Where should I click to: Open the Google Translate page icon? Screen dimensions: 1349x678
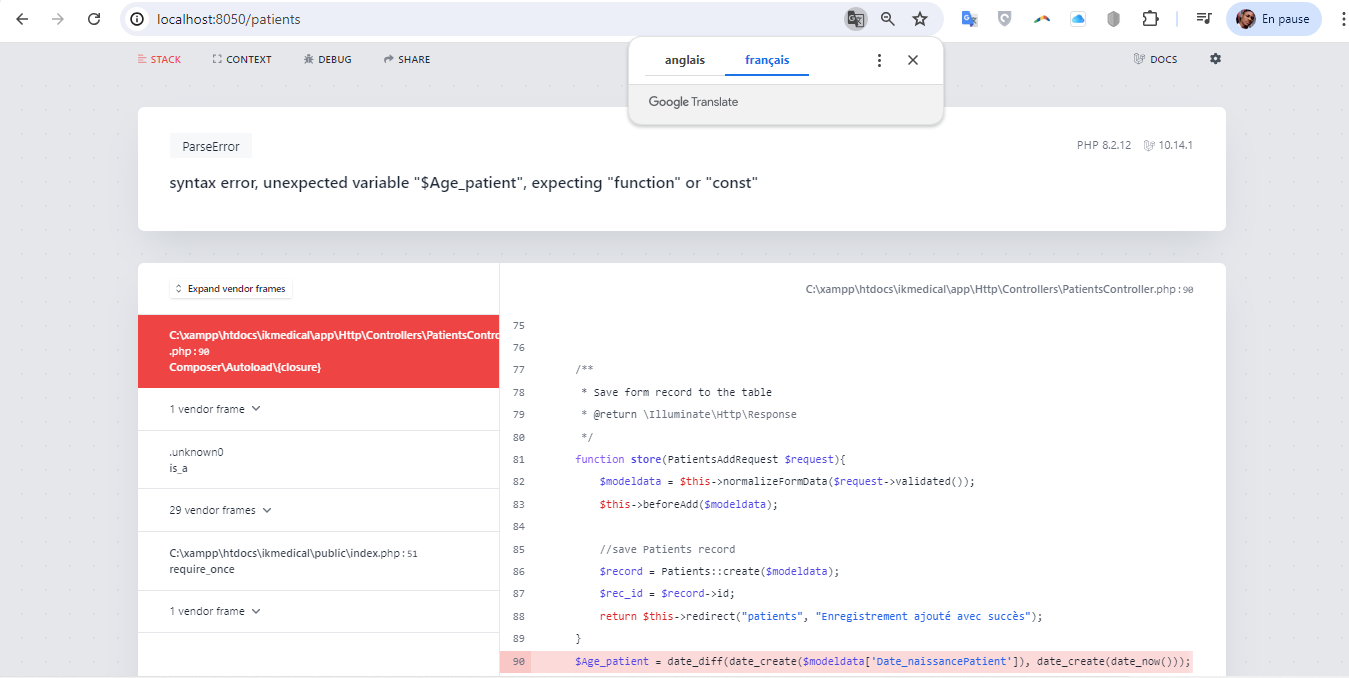[855, 19]
